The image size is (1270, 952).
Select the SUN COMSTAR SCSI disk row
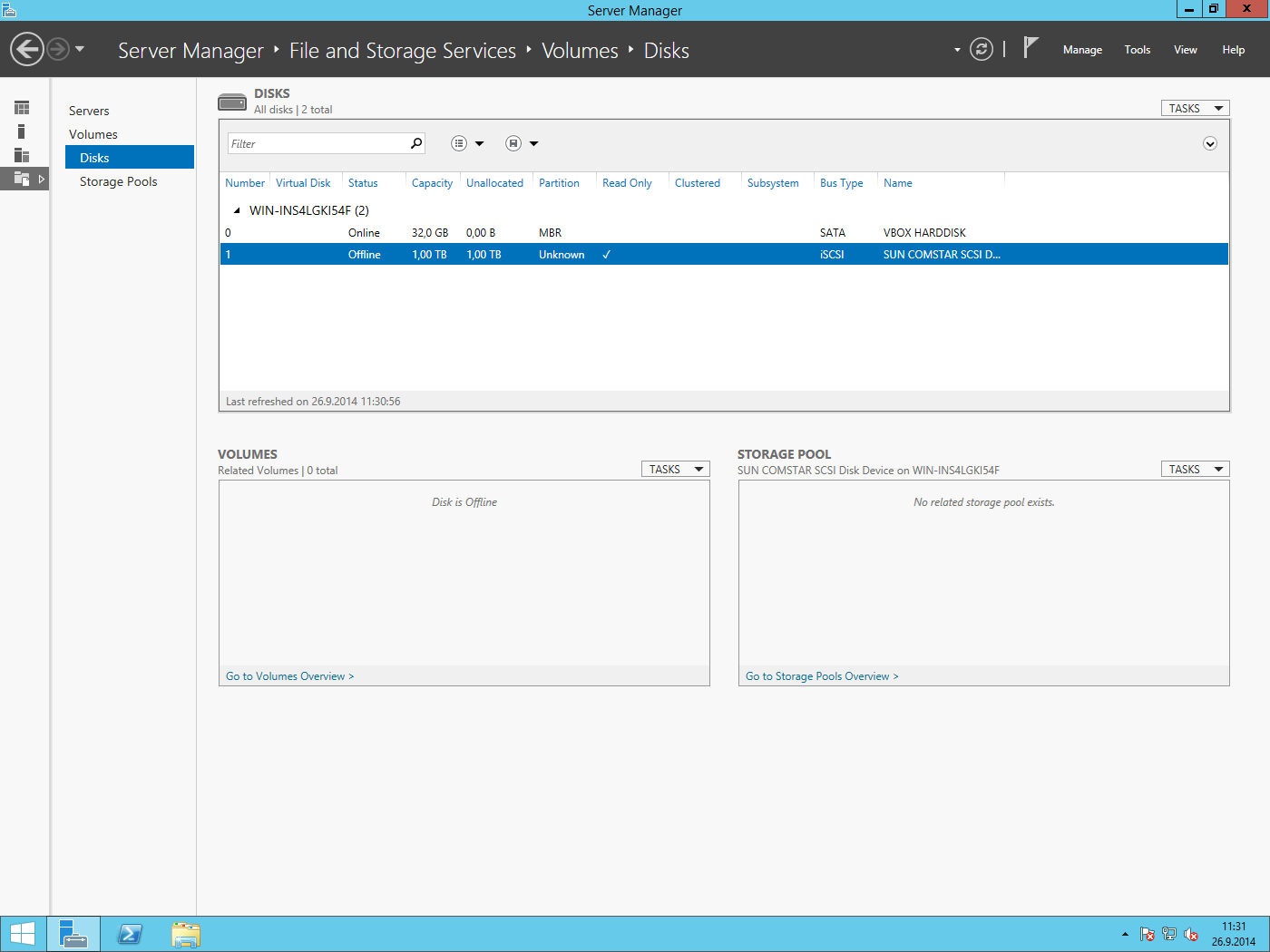click(724, 255)
